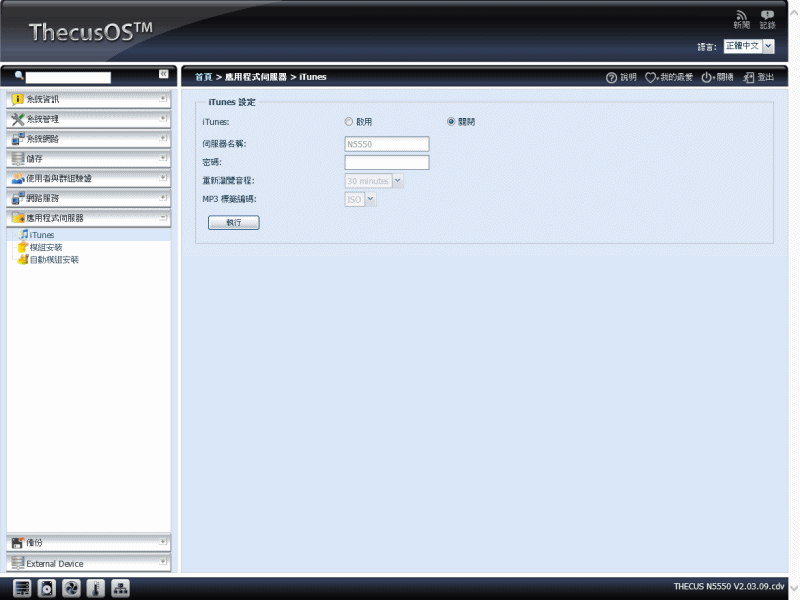Click the network service icon
Screen dimensions: 800x600
pos(18,198)
